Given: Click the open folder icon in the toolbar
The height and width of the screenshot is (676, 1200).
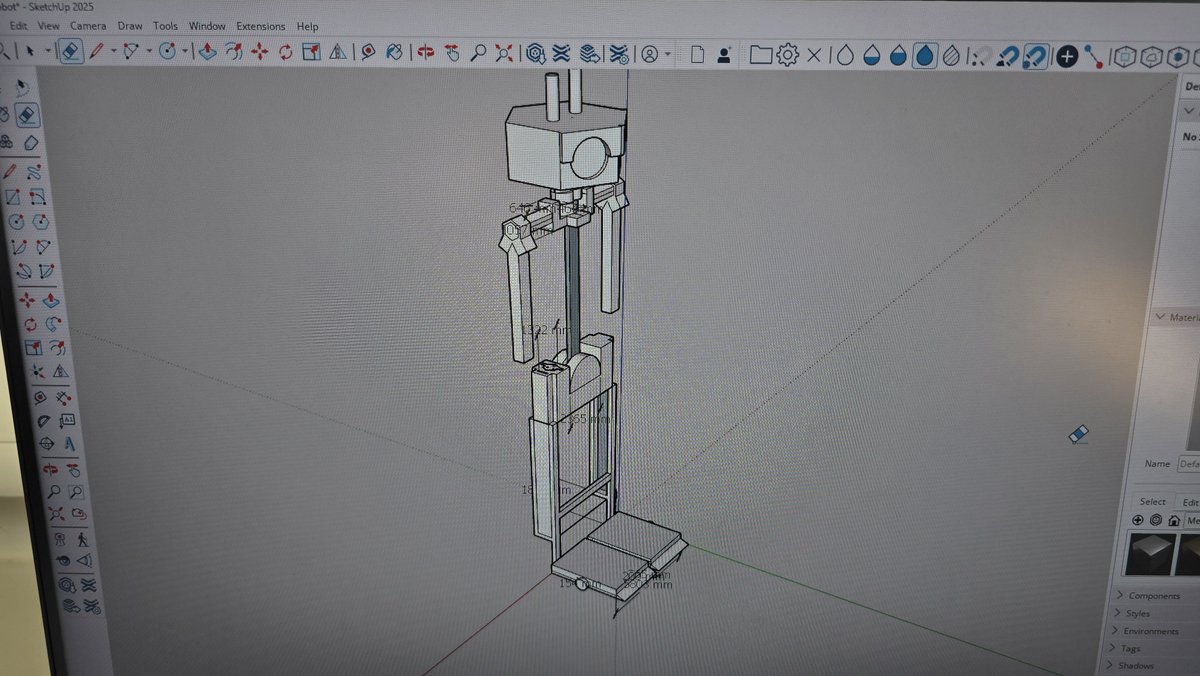Looking at the screenshot, I should point(760,54).
